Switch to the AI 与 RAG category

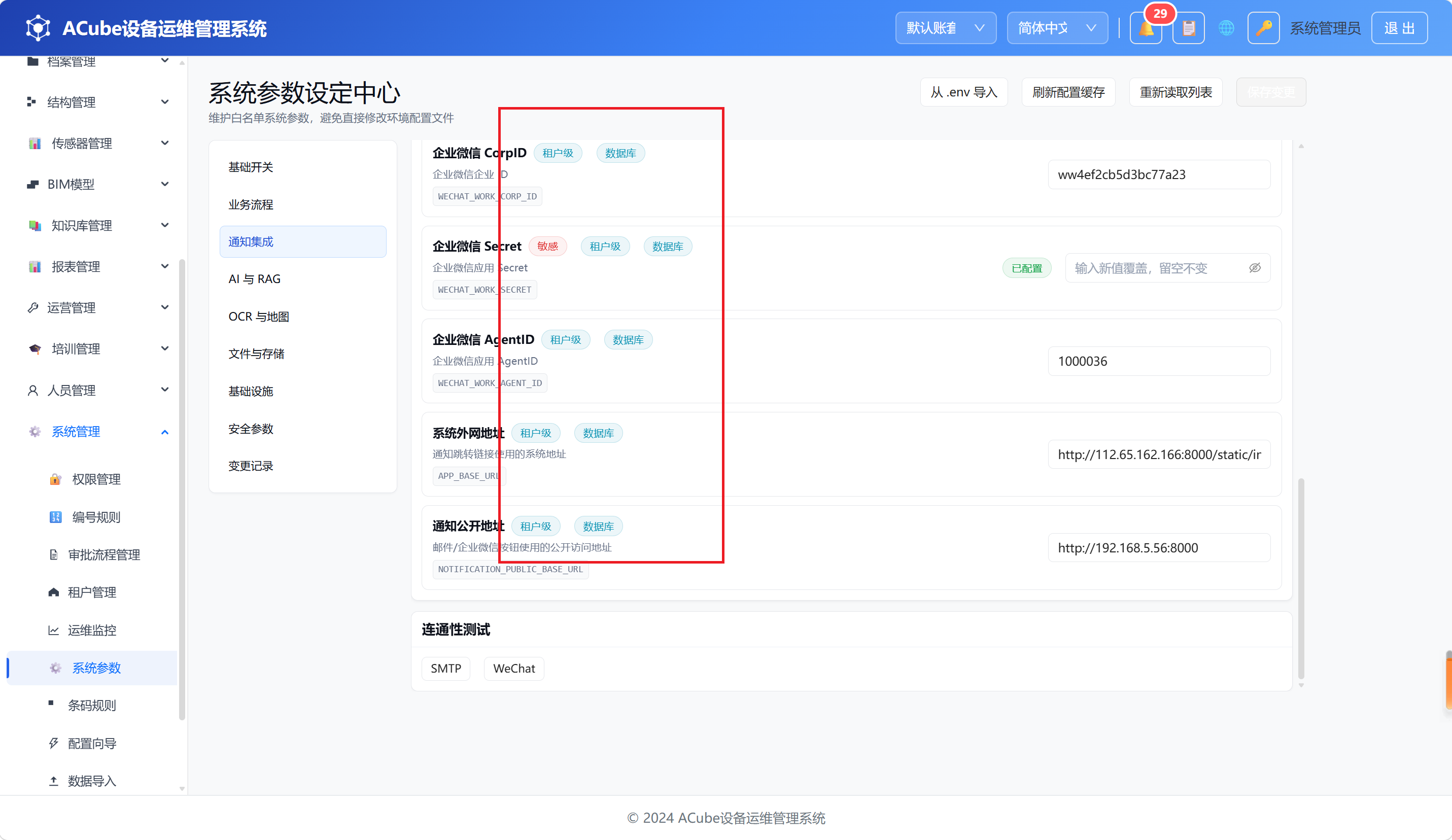click(x=302, y=279)
